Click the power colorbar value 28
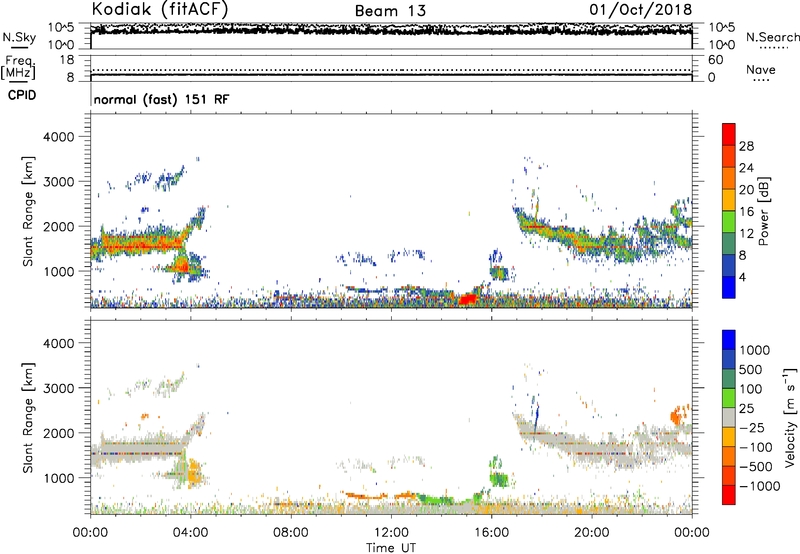800x554 pixels. click(746, 146)
